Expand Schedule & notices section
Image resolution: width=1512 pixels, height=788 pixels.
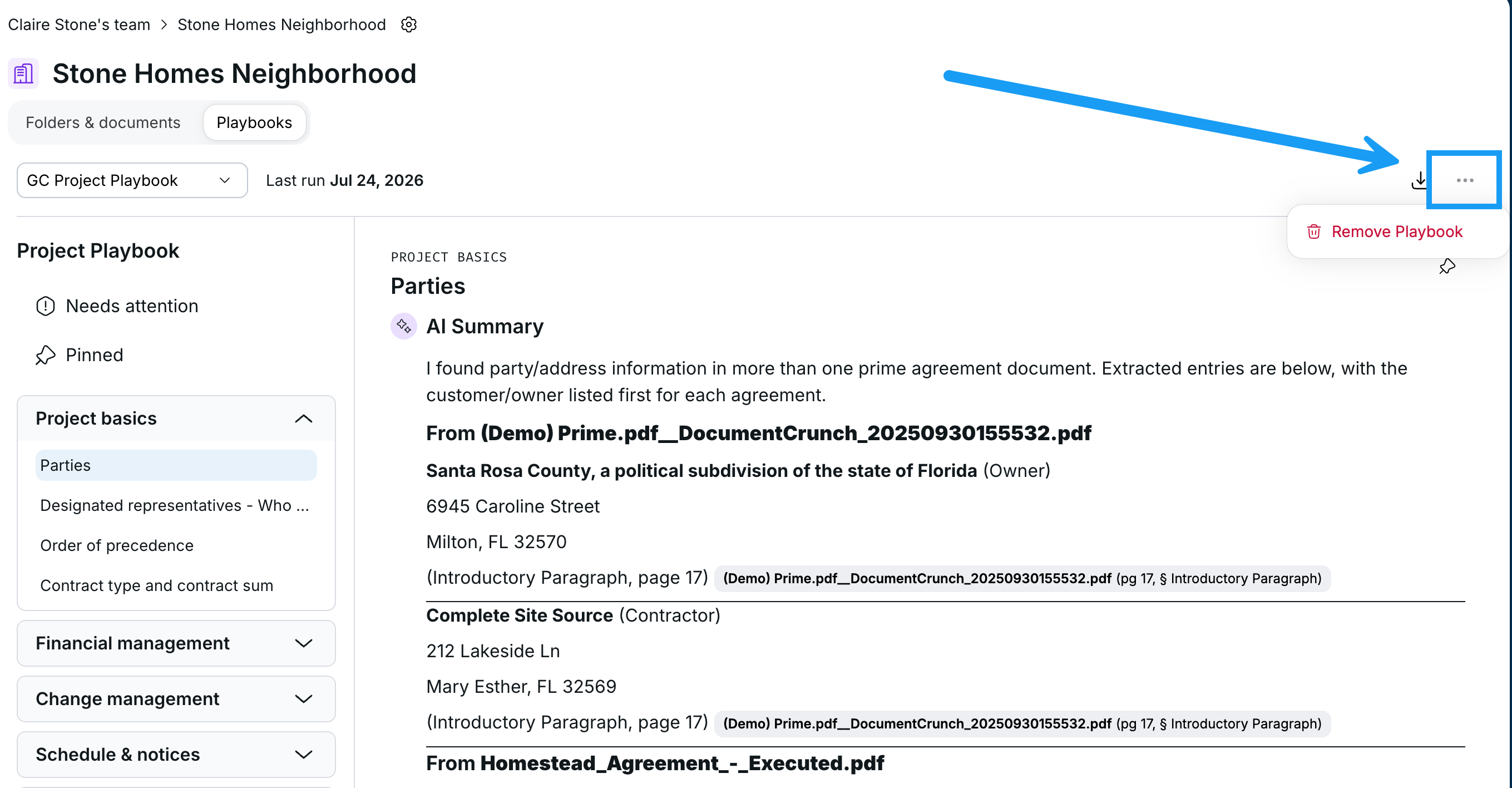[176, 754]
